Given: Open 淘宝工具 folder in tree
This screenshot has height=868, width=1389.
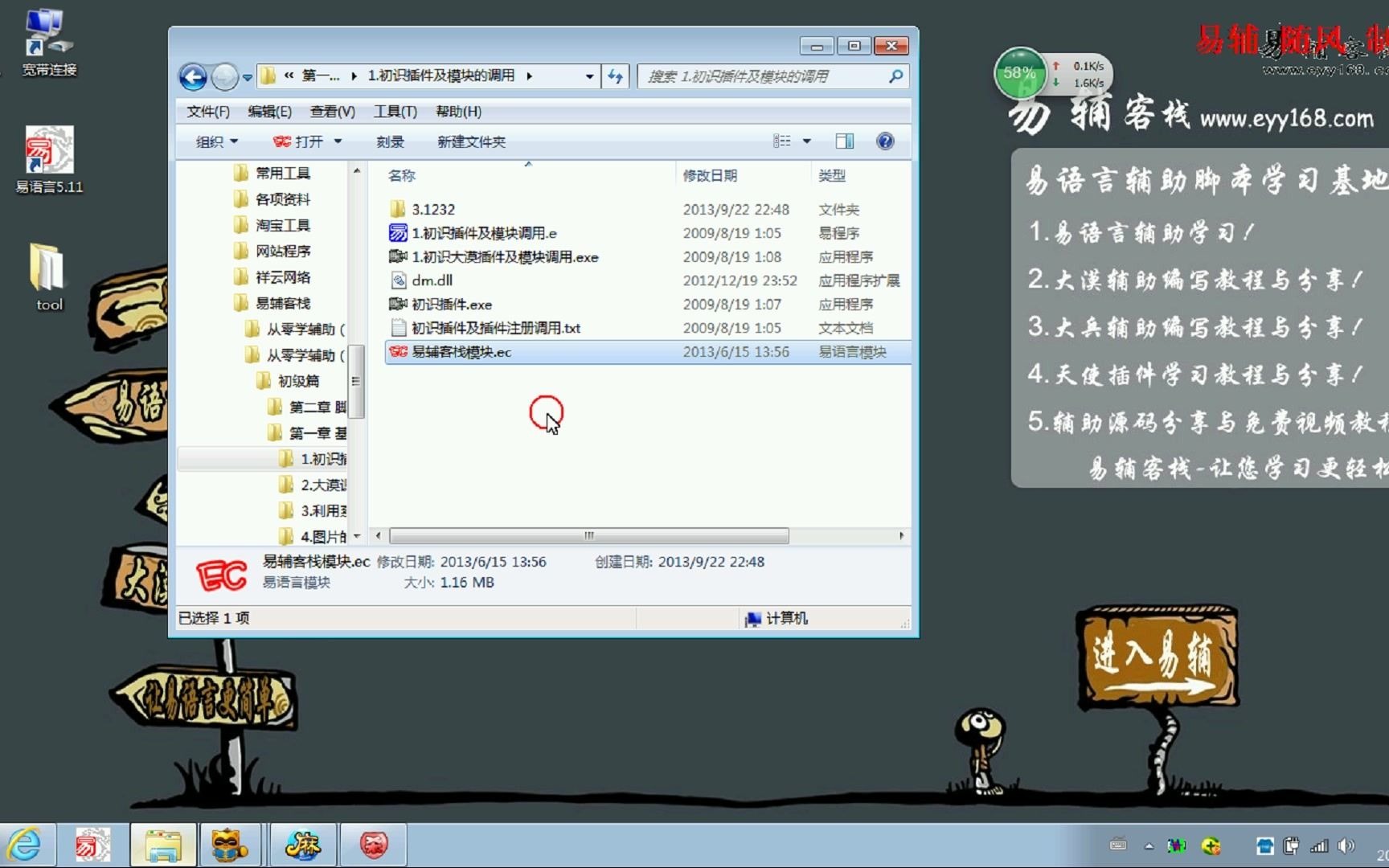Looking at the screenshot, I should click(x=282, y=225).
